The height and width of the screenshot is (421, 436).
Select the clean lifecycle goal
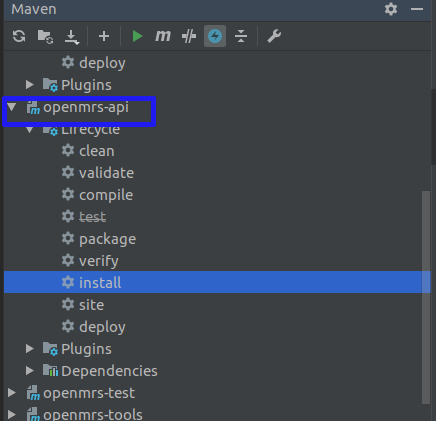click(97, 151)
